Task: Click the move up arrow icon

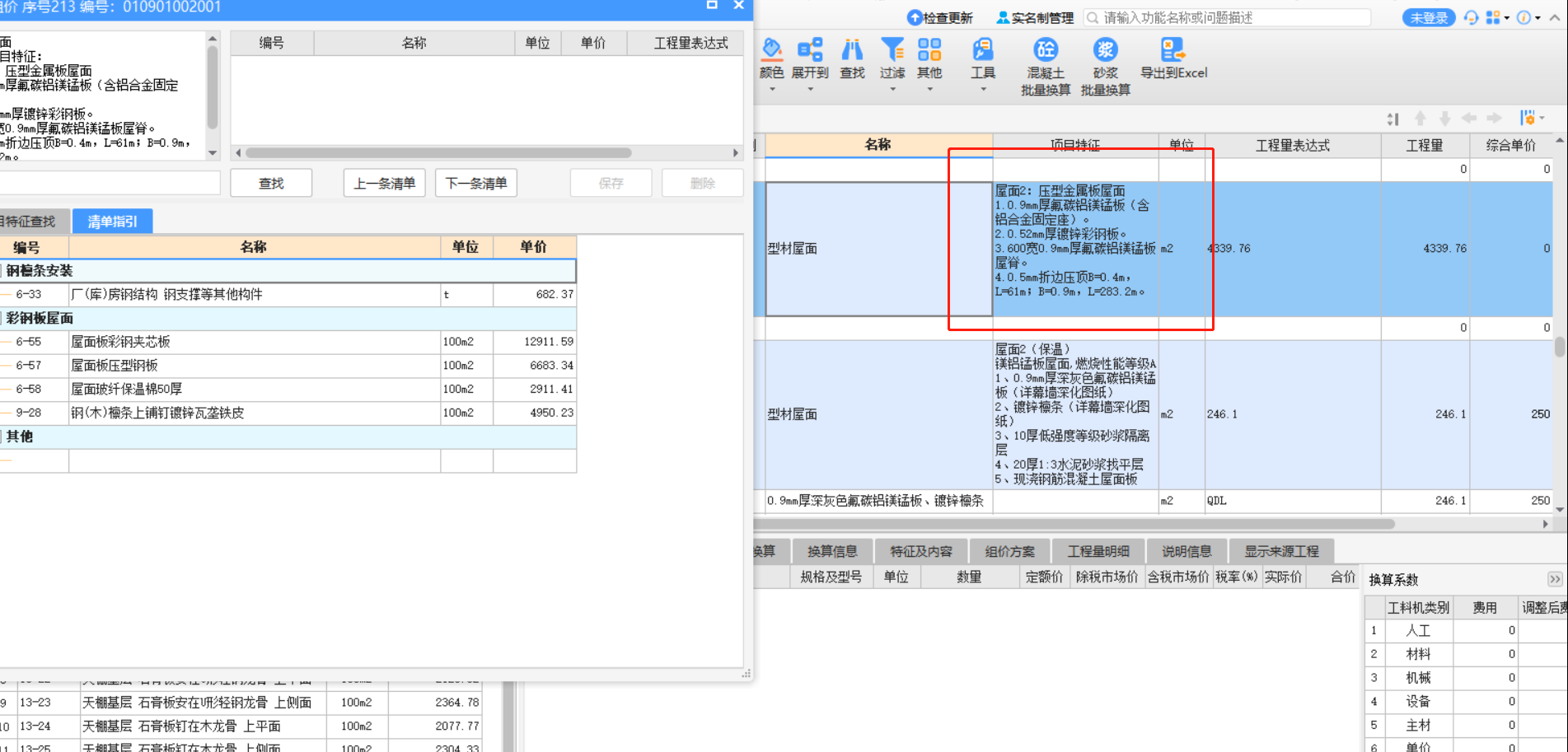Action: click(1420, 119)
